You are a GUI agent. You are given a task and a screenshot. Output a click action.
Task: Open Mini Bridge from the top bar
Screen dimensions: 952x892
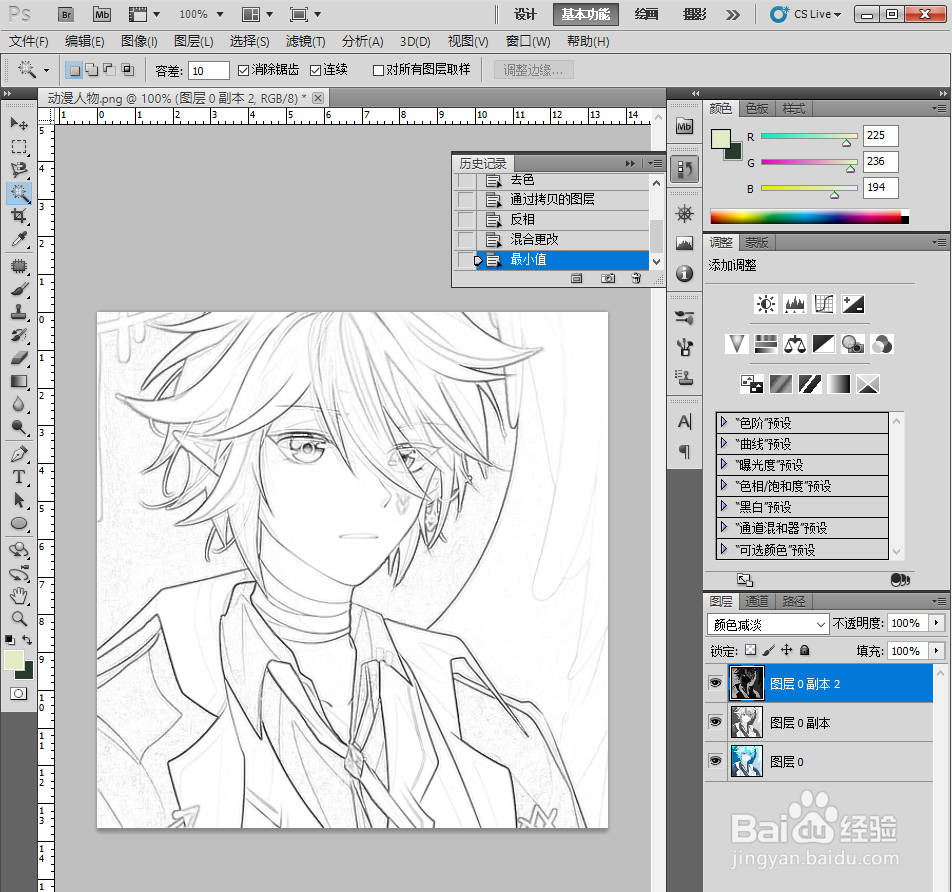pyautogui.click(x=102, y=15)
